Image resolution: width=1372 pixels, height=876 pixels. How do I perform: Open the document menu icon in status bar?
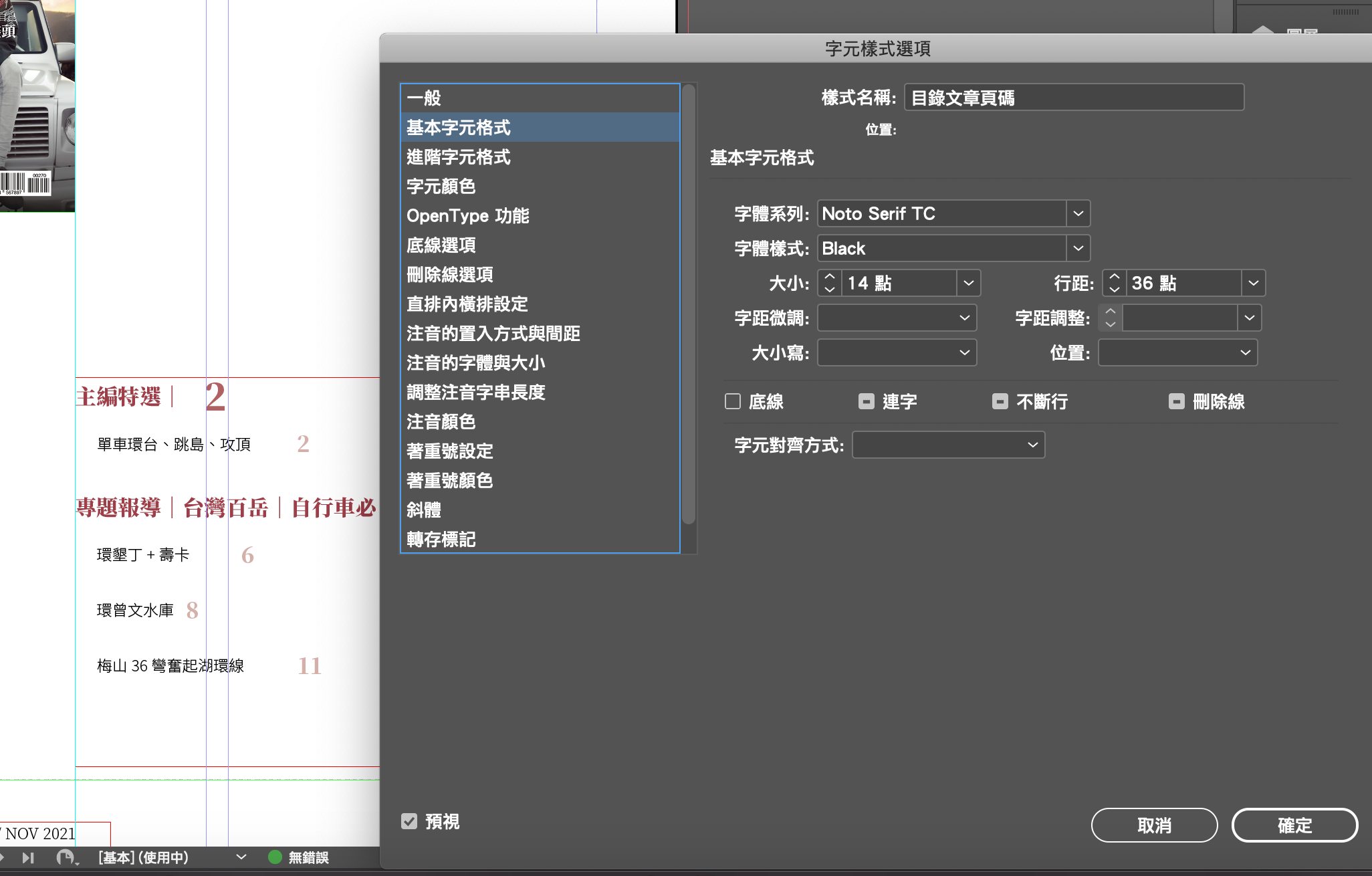coord(66,857)
